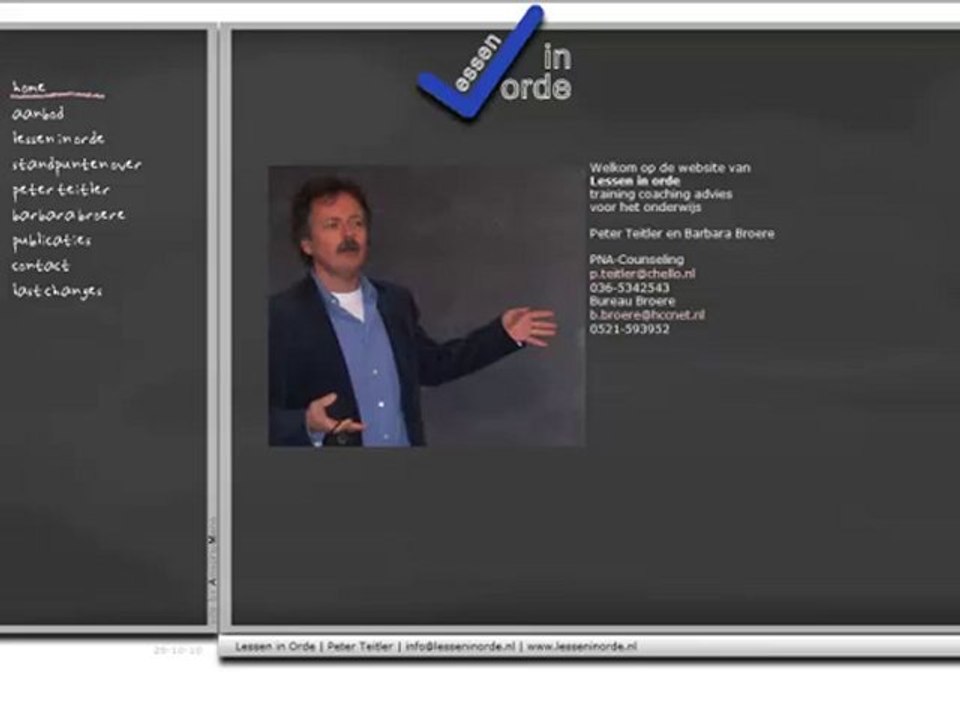Open the aanbod menu item
Viewport: 960px width, 720px height.
coord(38,114)
